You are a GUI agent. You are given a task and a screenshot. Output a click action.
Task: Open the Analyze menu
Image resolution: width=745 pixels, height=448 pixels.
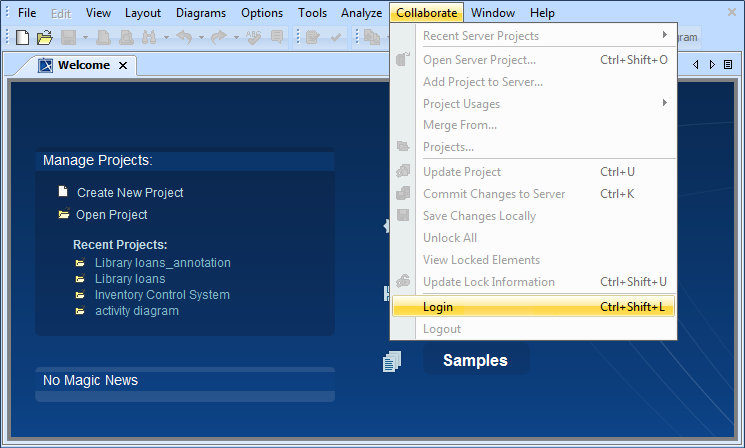coord(361,13)
